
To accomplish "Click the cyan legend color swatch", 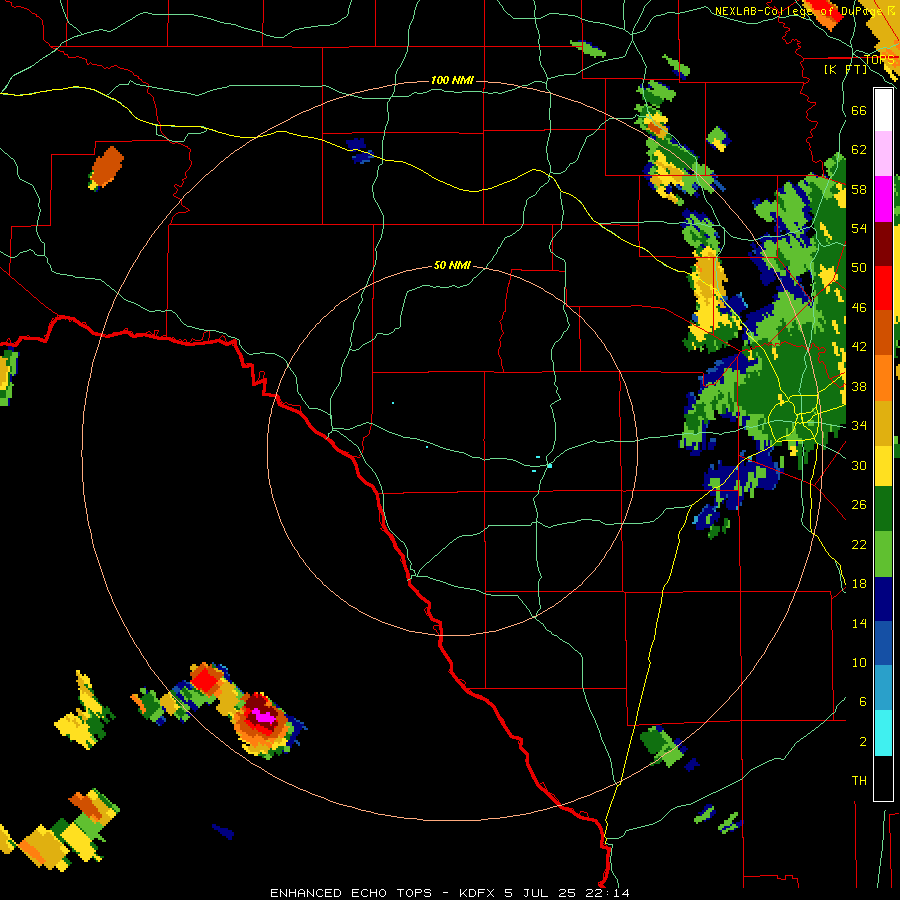I will [883, 733].
